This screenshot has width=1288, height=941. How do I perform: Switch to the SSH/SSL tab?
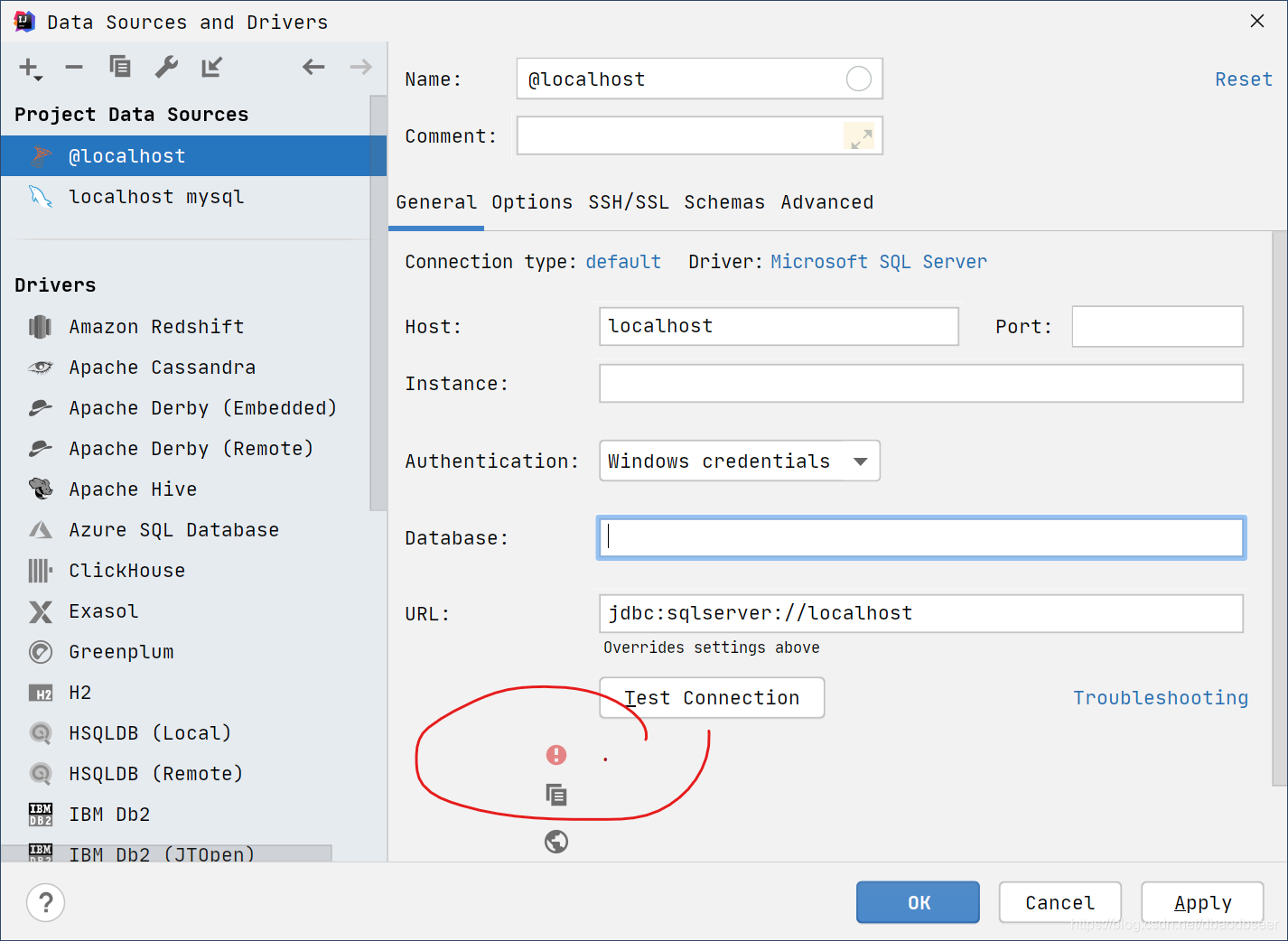point(629,202)
